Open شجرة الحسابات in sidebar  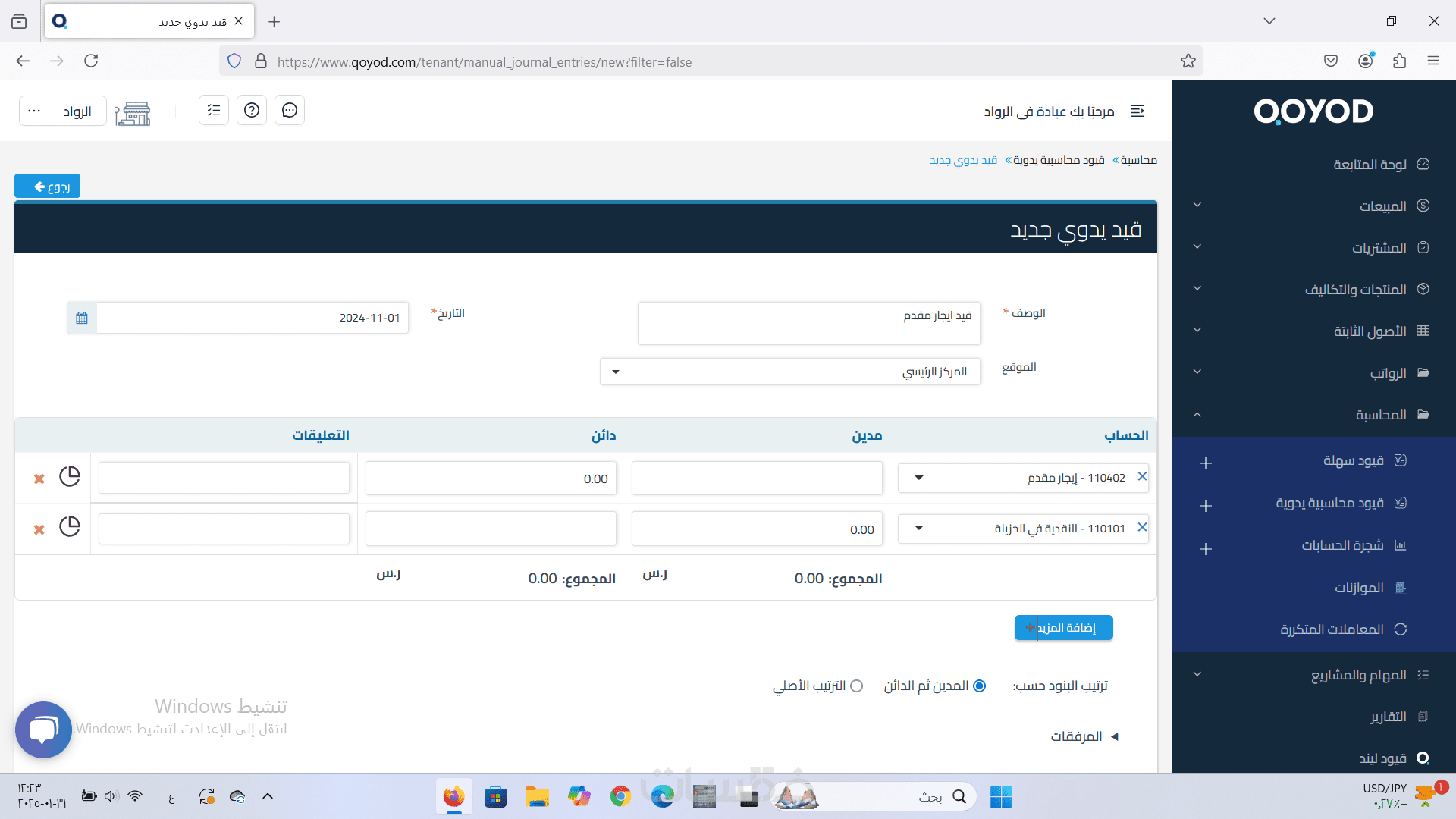(x=1342, y=545)
